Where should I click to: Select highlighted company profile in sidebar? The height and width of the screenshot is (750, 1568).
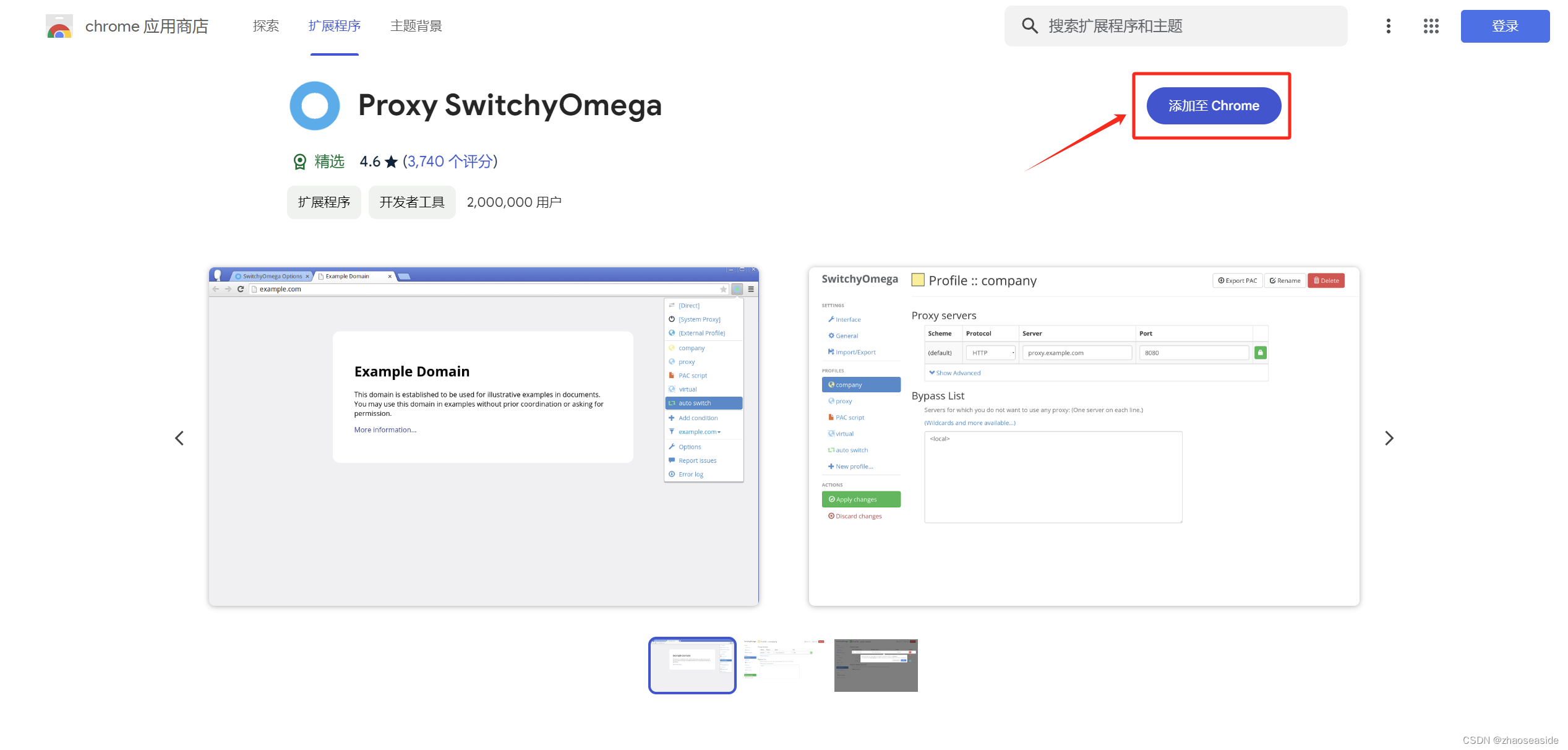861,385
